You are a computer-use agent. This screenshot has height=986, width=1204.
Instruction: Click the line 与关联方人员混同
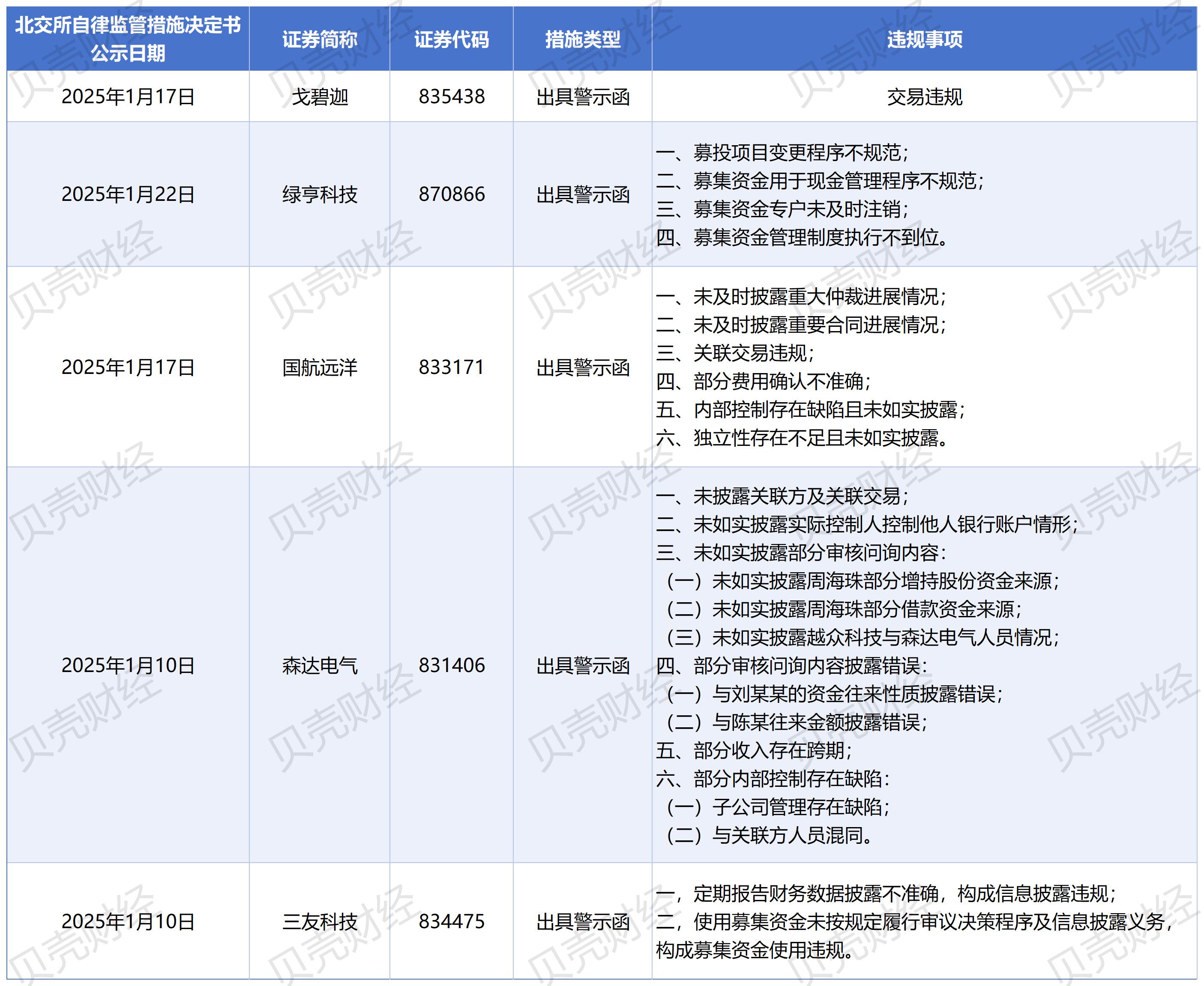pos(770,835)
